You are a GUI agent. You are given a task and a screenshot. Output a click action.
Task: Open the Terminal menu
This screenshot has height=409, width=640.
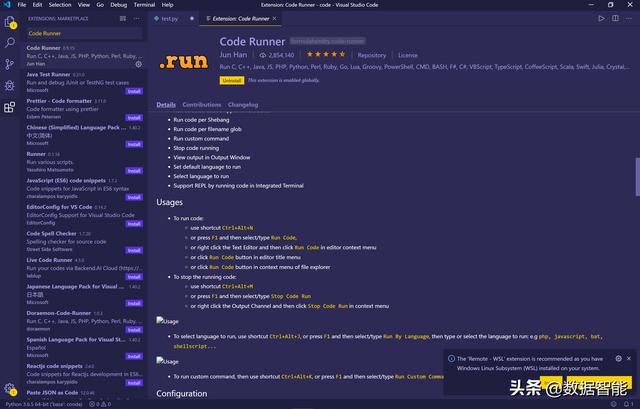[144, 5]
